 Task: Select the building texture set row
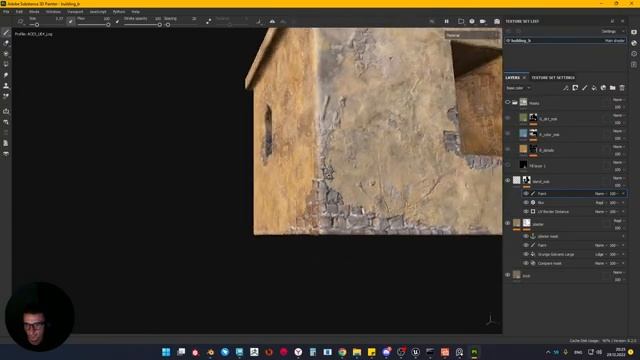point(565,40)
